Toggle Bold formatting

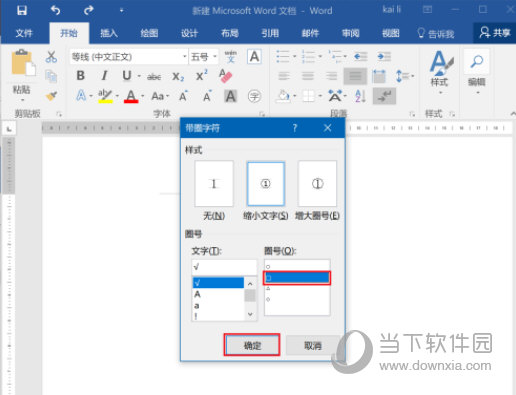click(x=80, y=76)
